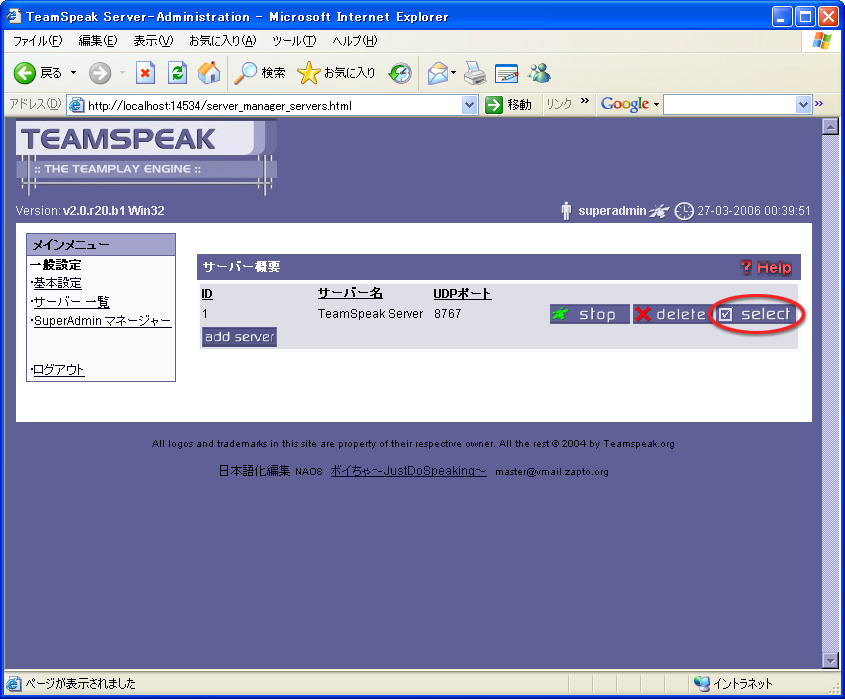Click the リンク toolbar label
Viewport: 845px width, 699px height.
click(559, 104)
